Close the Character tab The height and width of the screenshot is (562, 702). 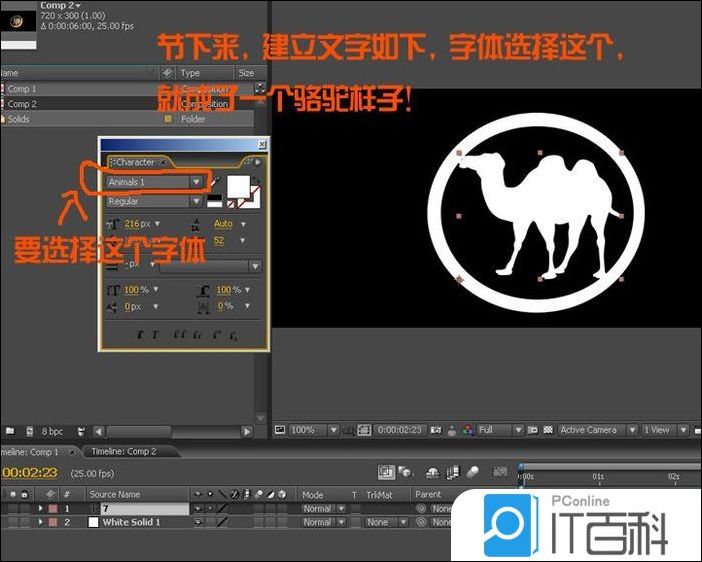(x=164, y=162)
